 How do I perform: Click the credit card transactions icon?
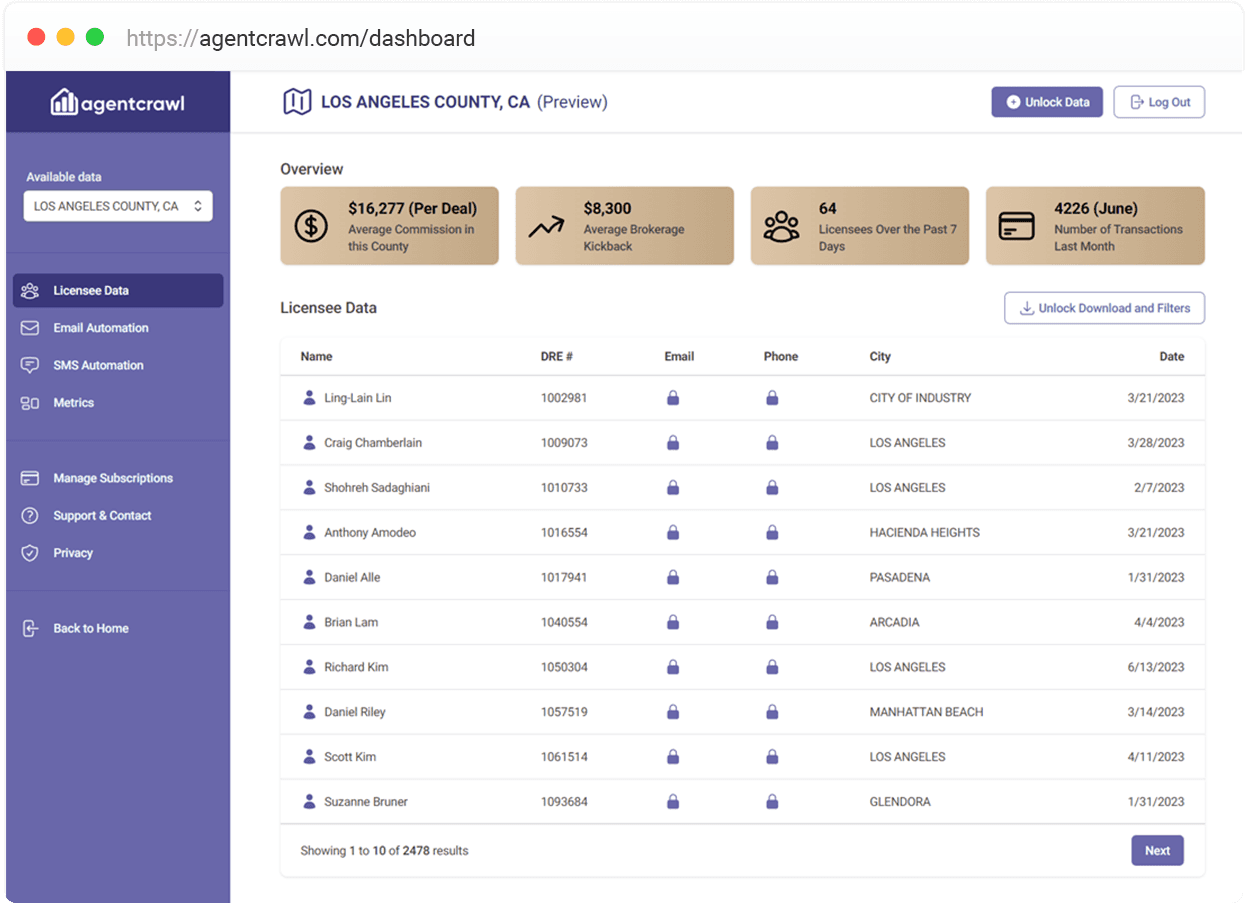[x=1016, y=226]
